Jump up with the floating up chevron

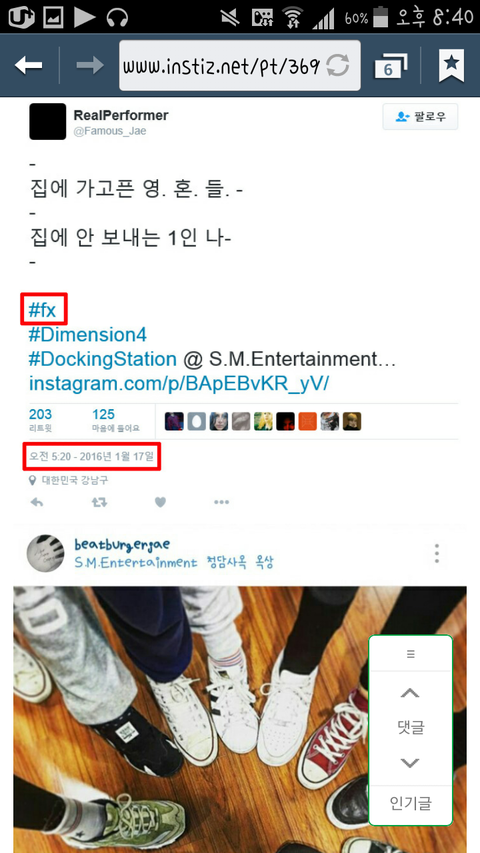point(410,693)
